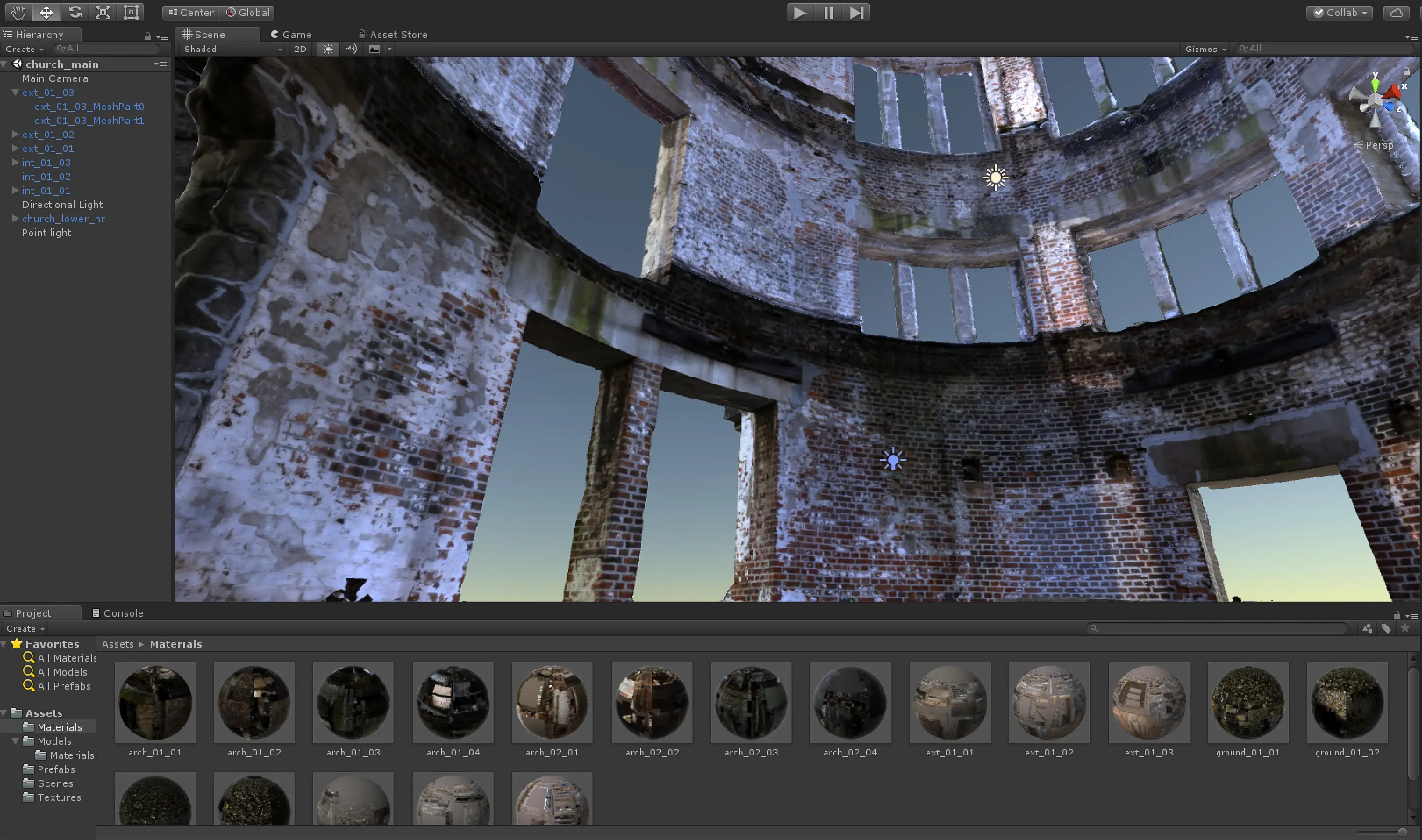
Task: Click the Persp projection label
Action: point(1374,146)
